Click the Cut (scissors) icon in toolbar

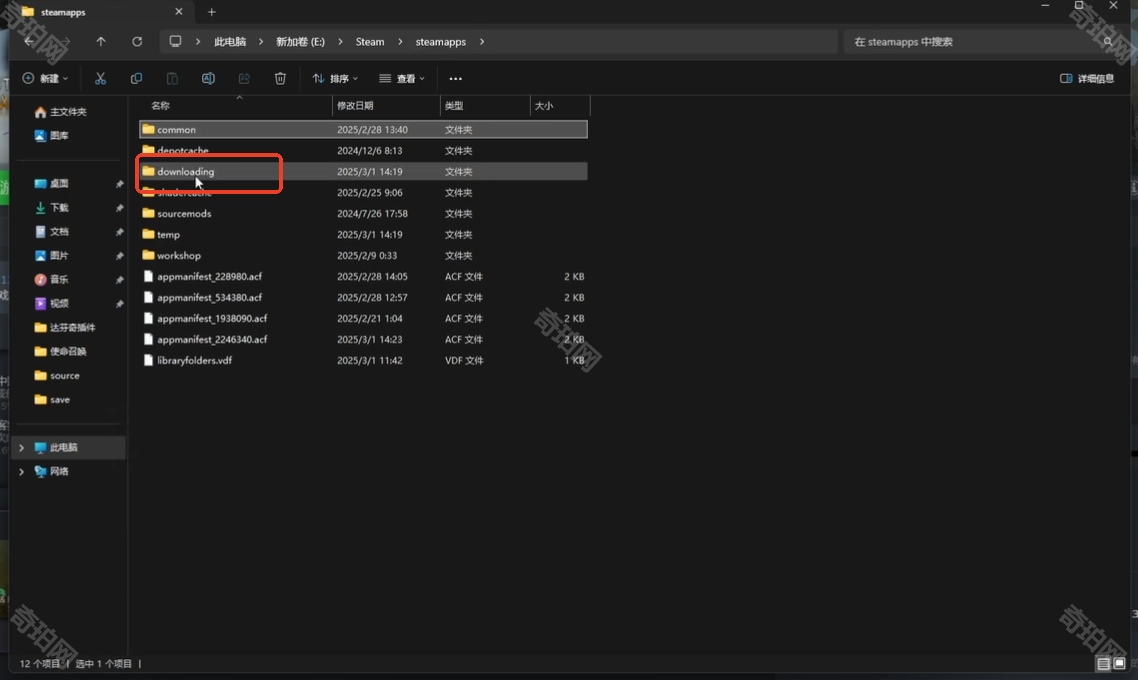click(100, 78)
